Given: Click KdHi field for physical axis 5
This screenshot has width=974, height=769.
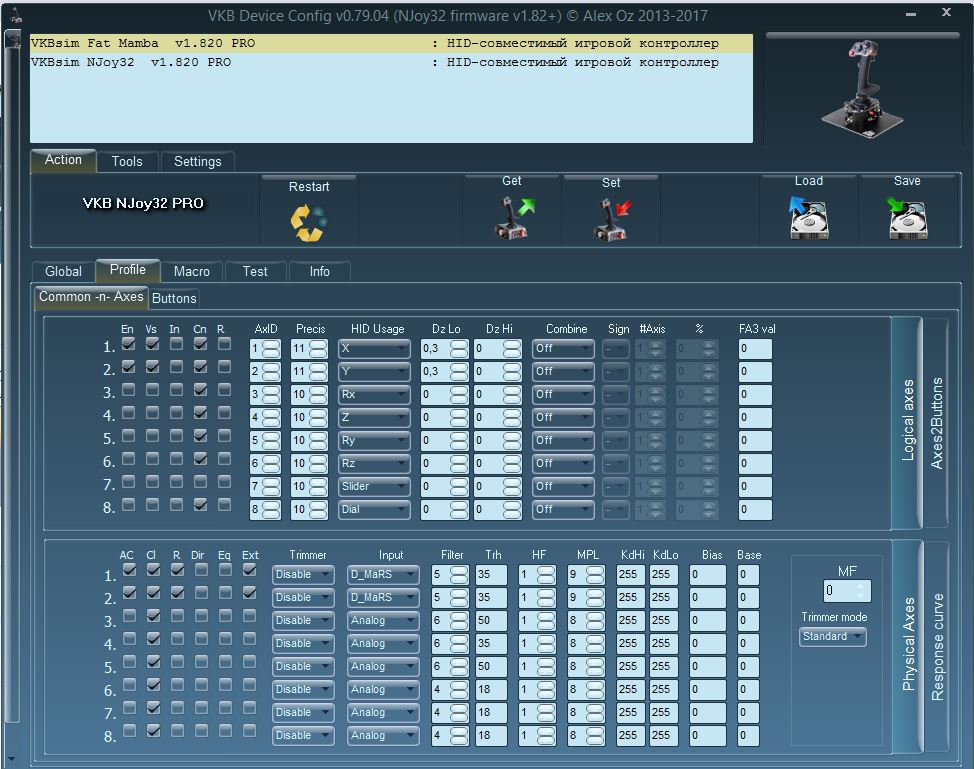Looking at the screenshot, I should point(631,667).
